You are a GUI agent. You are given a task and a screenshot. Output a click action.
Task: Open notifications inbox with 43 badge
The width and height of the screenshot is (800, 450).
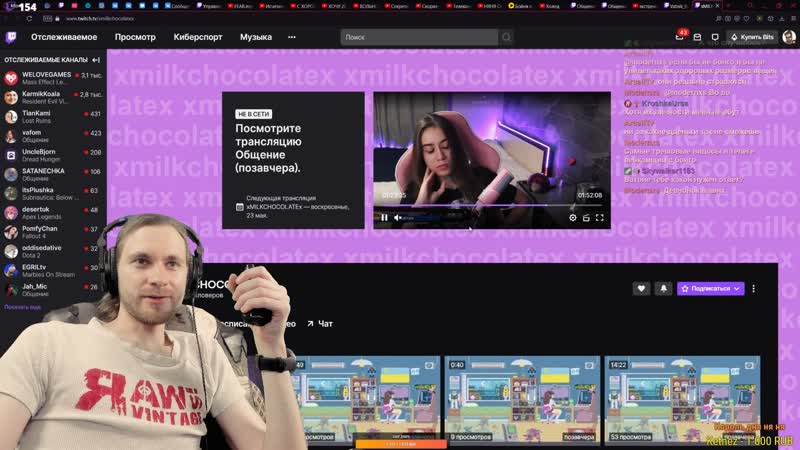pyautogui.click(x=680, y=37)
